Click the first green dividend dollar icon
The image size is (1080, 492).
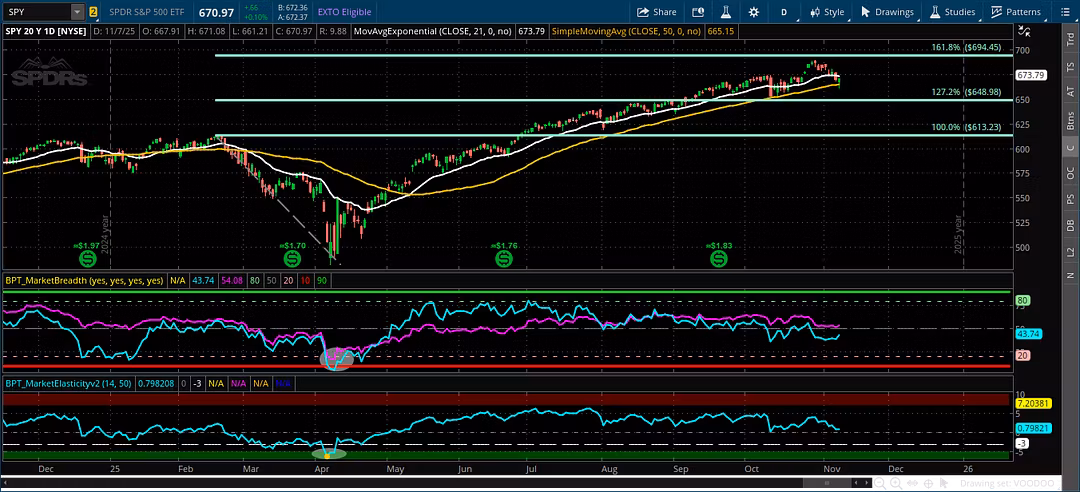click(x=88, y=258)
